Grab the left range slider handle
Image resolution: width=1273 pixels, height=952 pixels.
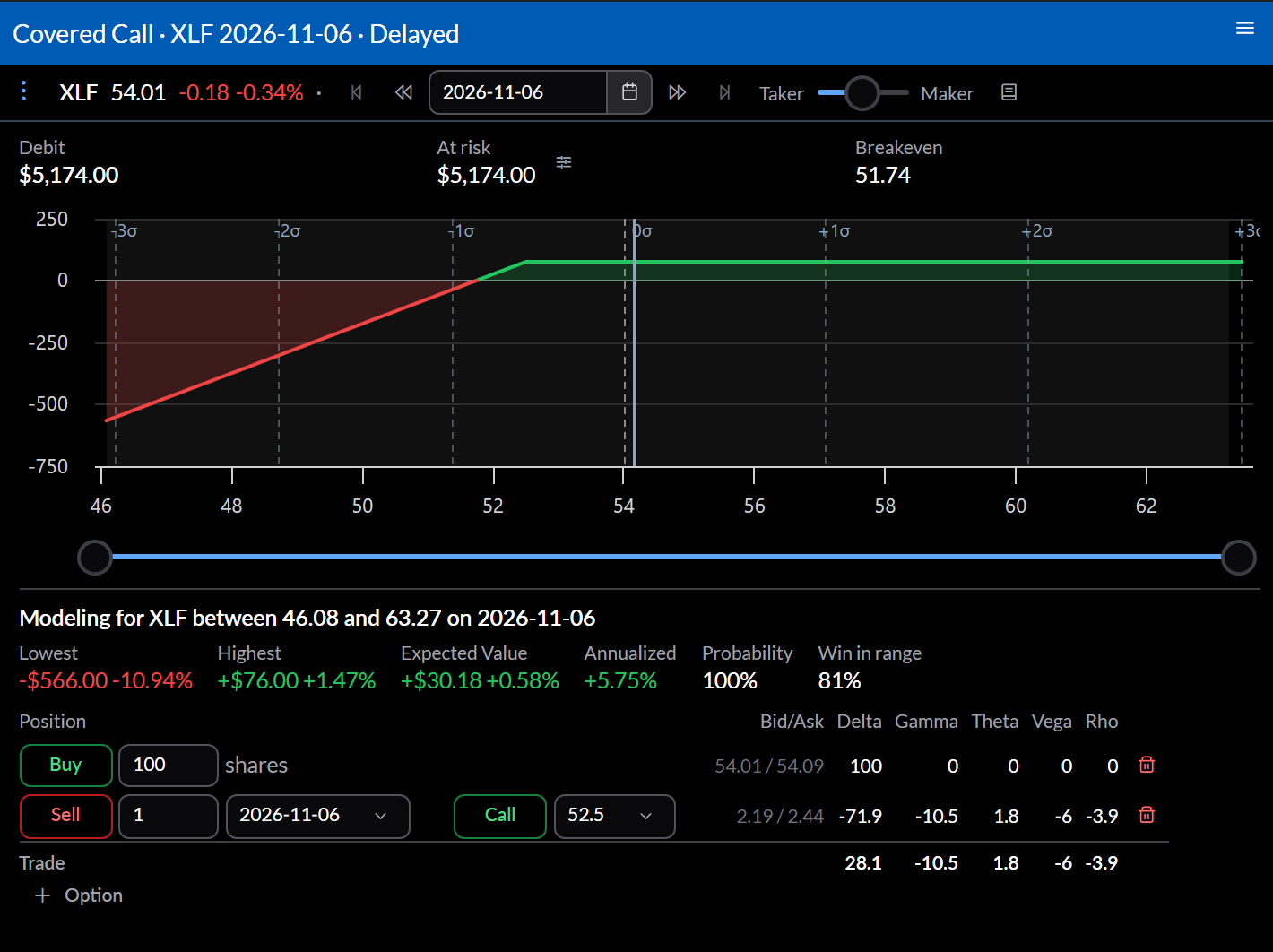pos(95,558)
